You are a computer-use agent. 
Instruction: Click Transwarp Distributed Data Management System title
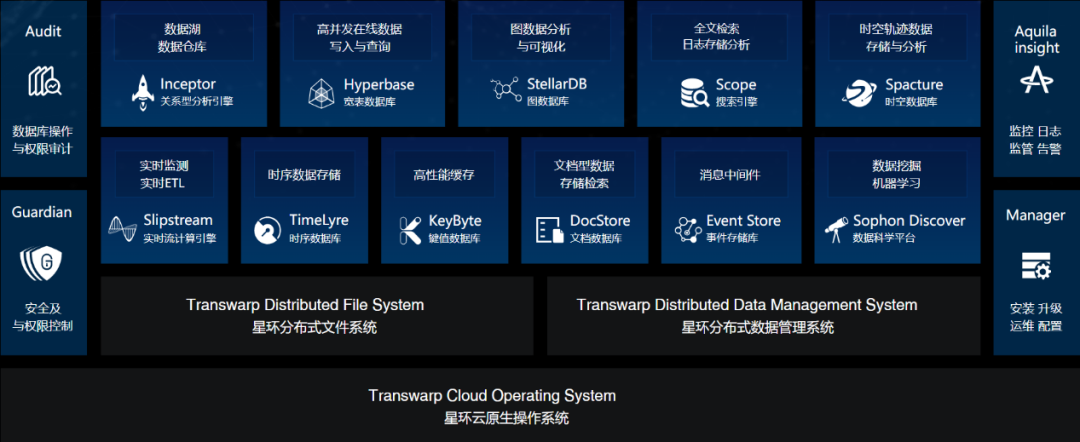click(747, 304)
